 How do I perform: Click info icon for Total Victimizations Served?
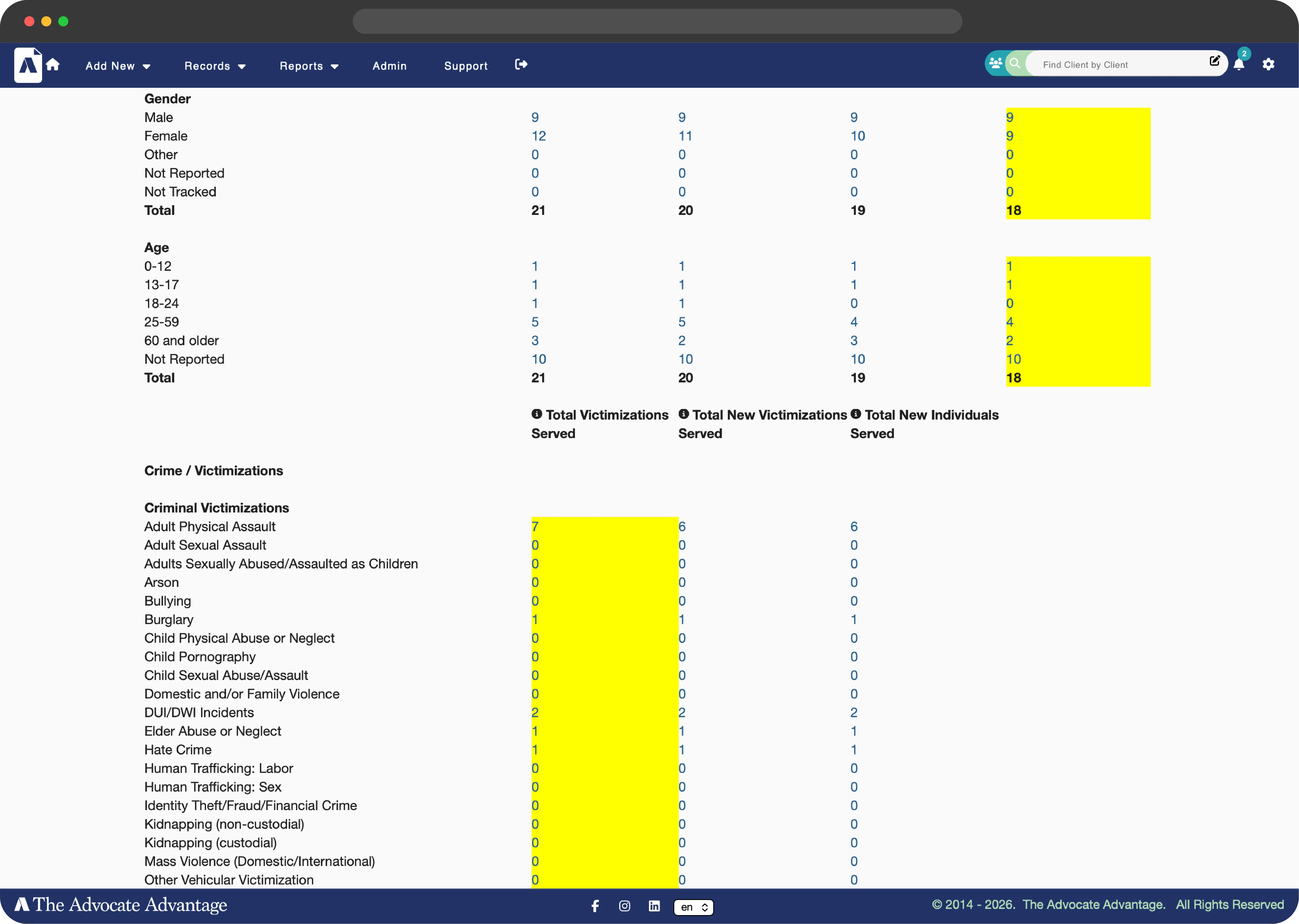pos(537,414)
